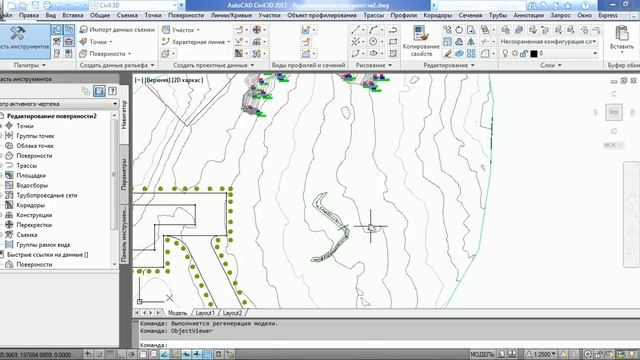640x360 pixels.
Task: Open the Поверхности menu
Action: [186, 15]
